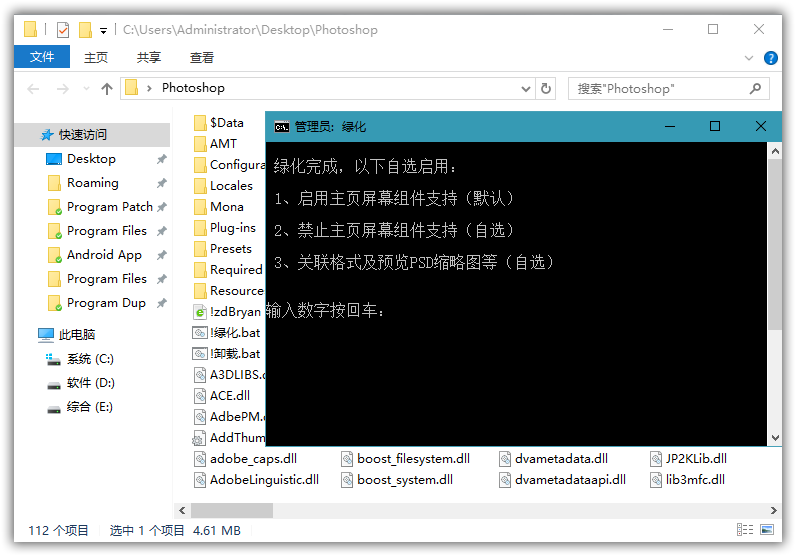Select the !zdBryan file

coord(229,312)
